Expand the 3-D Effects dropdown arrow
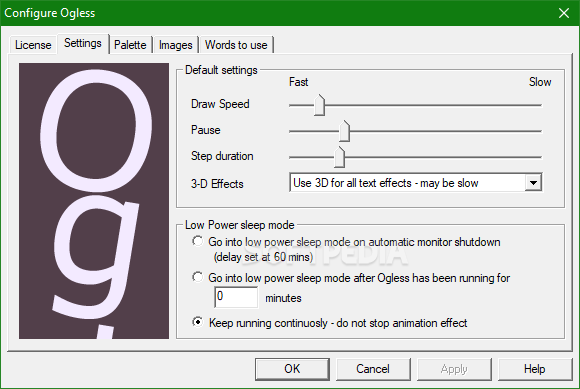The image size is (580, 389). pos(533,183)
